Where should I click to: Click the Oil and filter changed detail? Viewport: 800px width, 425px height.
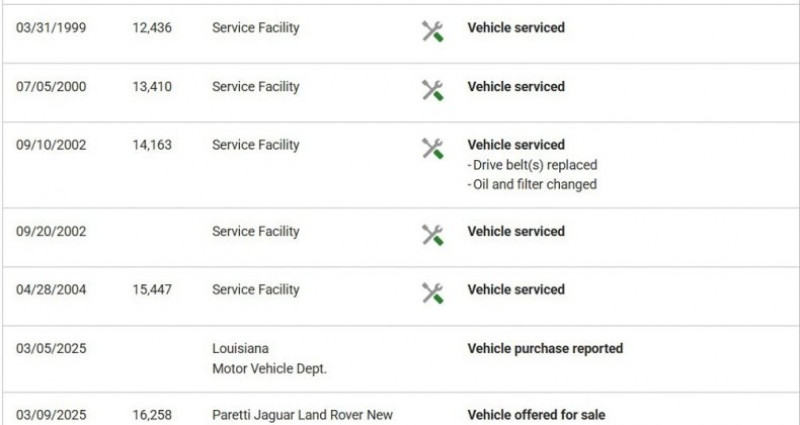coord(532,184)
